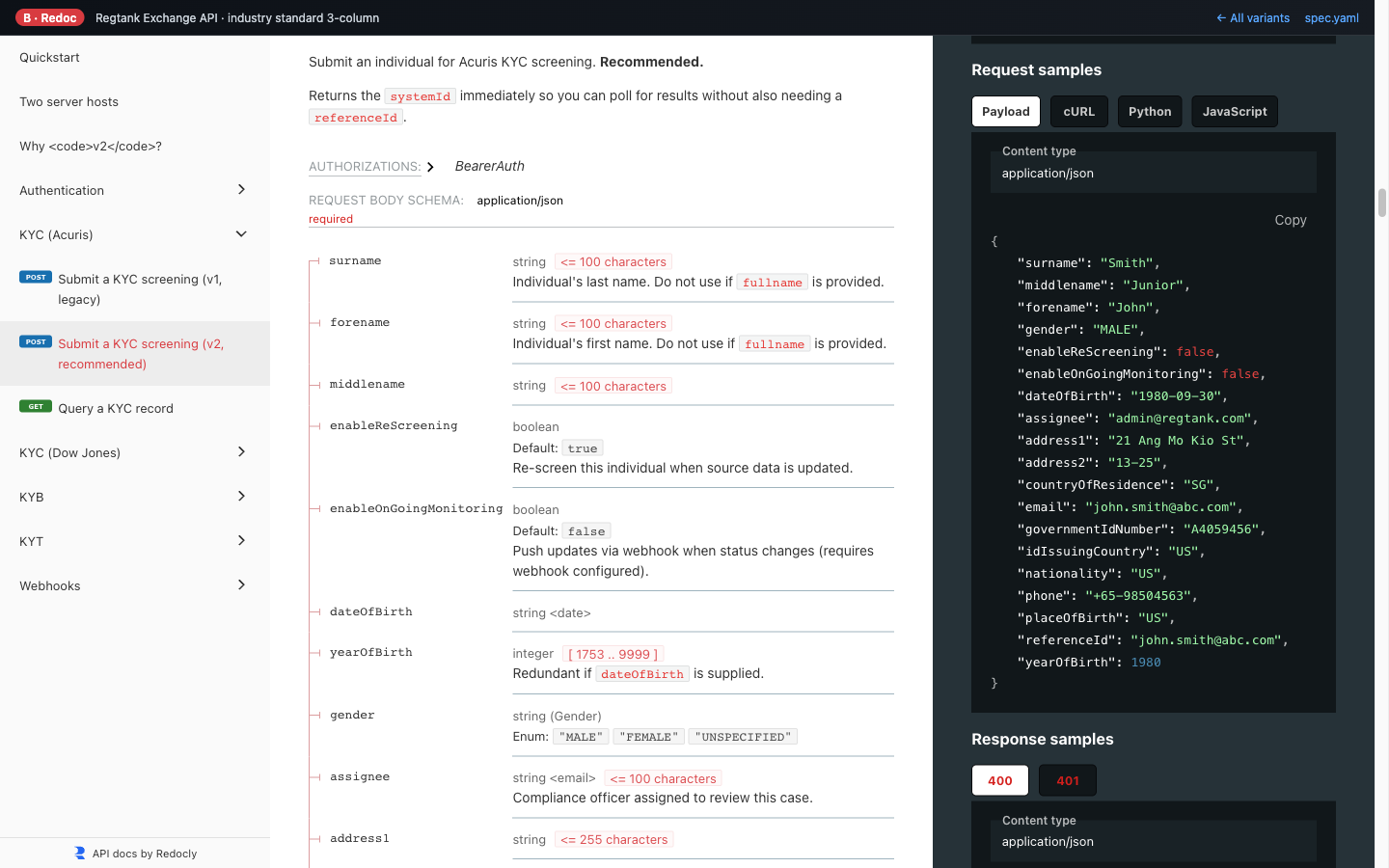Expand the Authentication section chevron

(241, 190)
